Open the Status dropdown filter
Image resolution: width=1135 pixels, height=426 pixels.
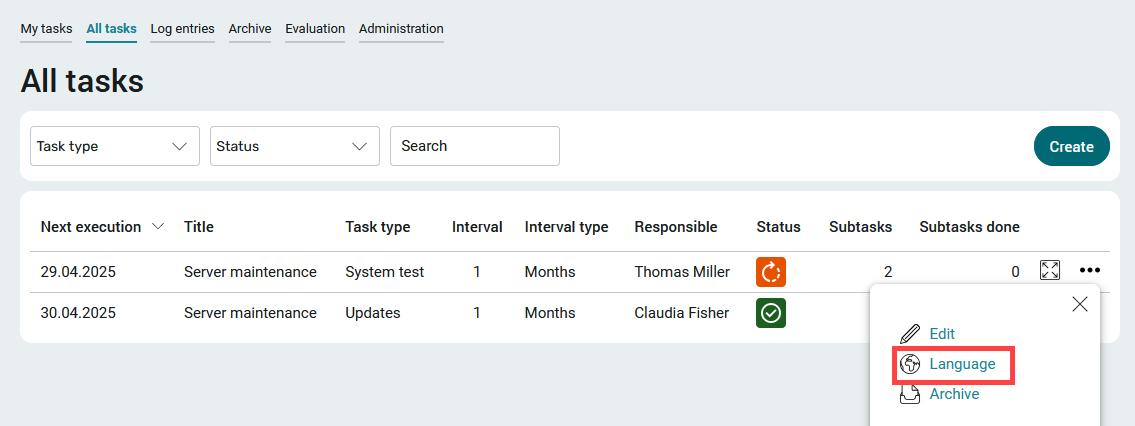(x=295, y=146)
